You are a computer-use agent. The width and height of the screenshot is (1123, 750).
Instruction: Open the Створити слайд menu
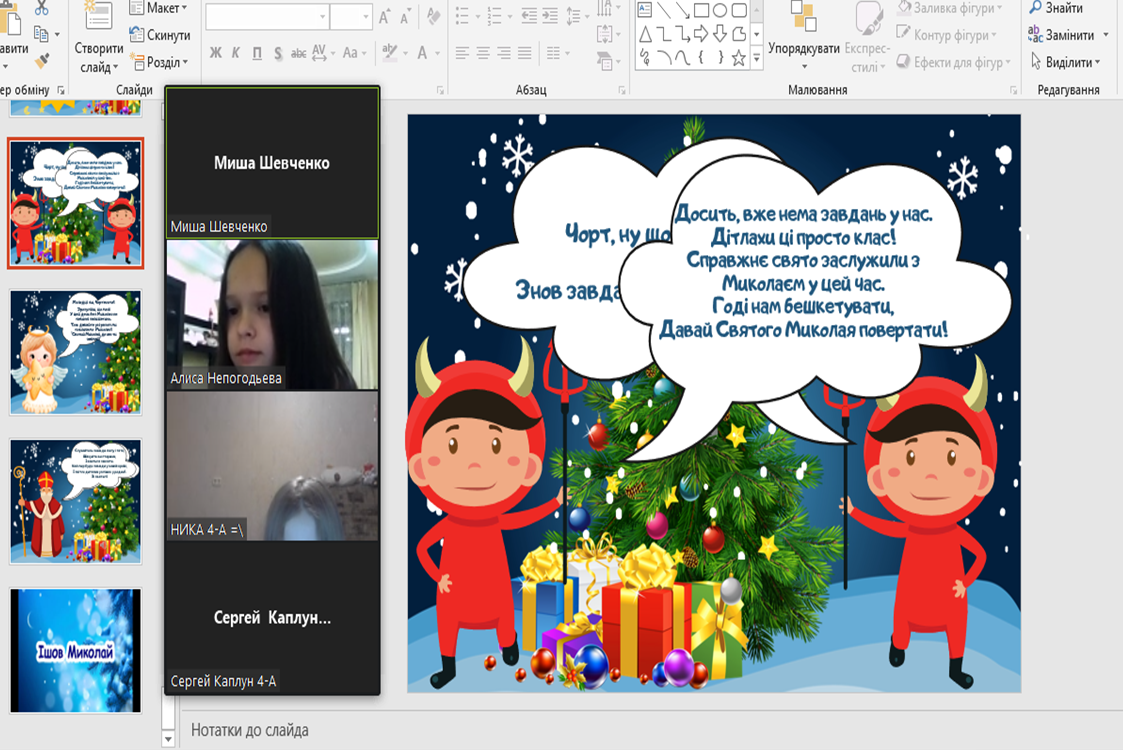point(98,57)
